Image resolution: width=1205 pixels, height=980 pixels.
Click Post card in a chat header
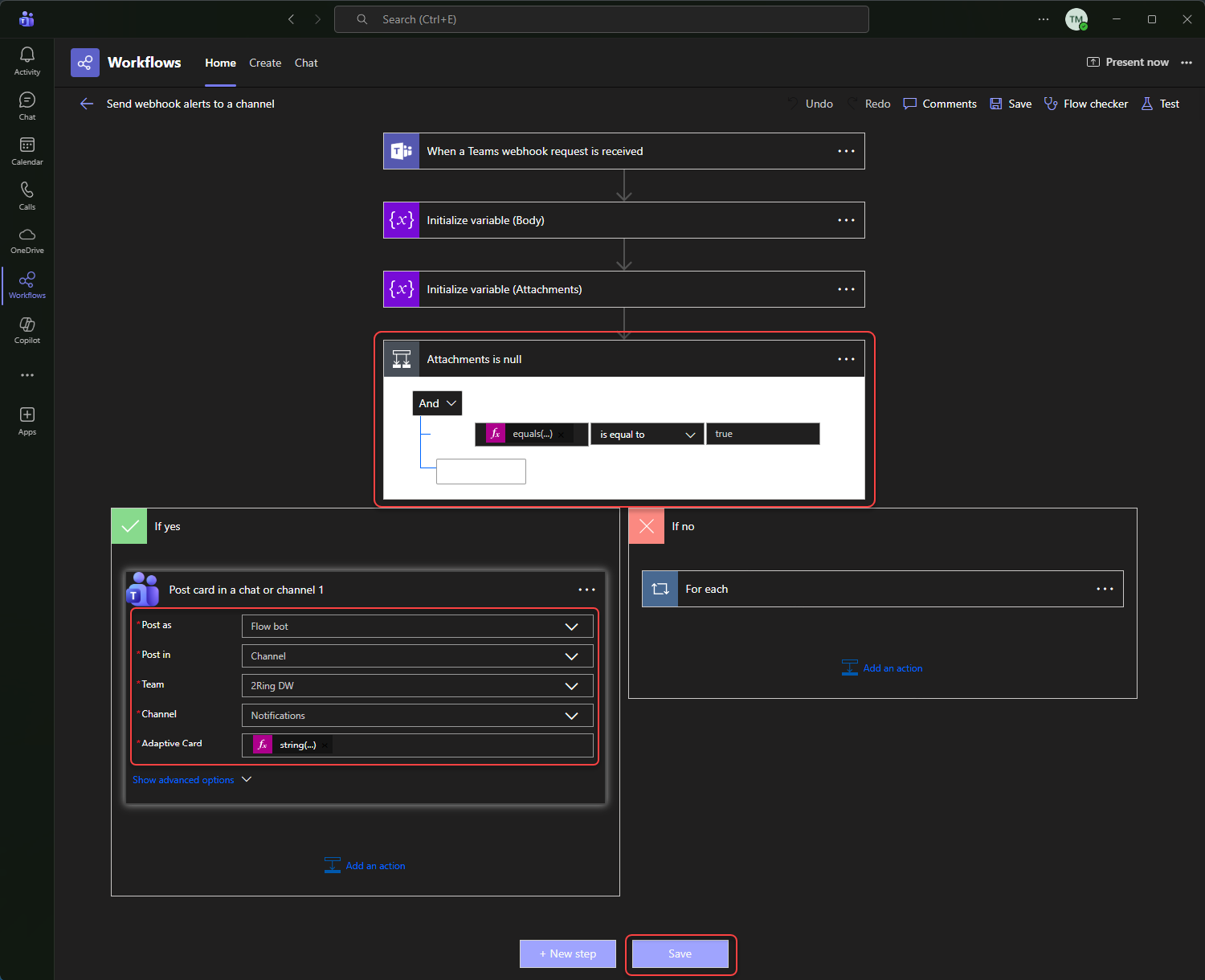[366, 590]
